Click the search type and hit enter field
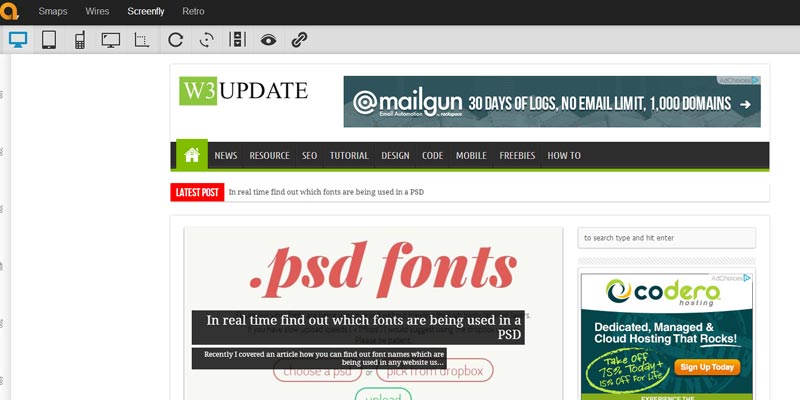This screenshot has height=400, width=800. [666, 238]
